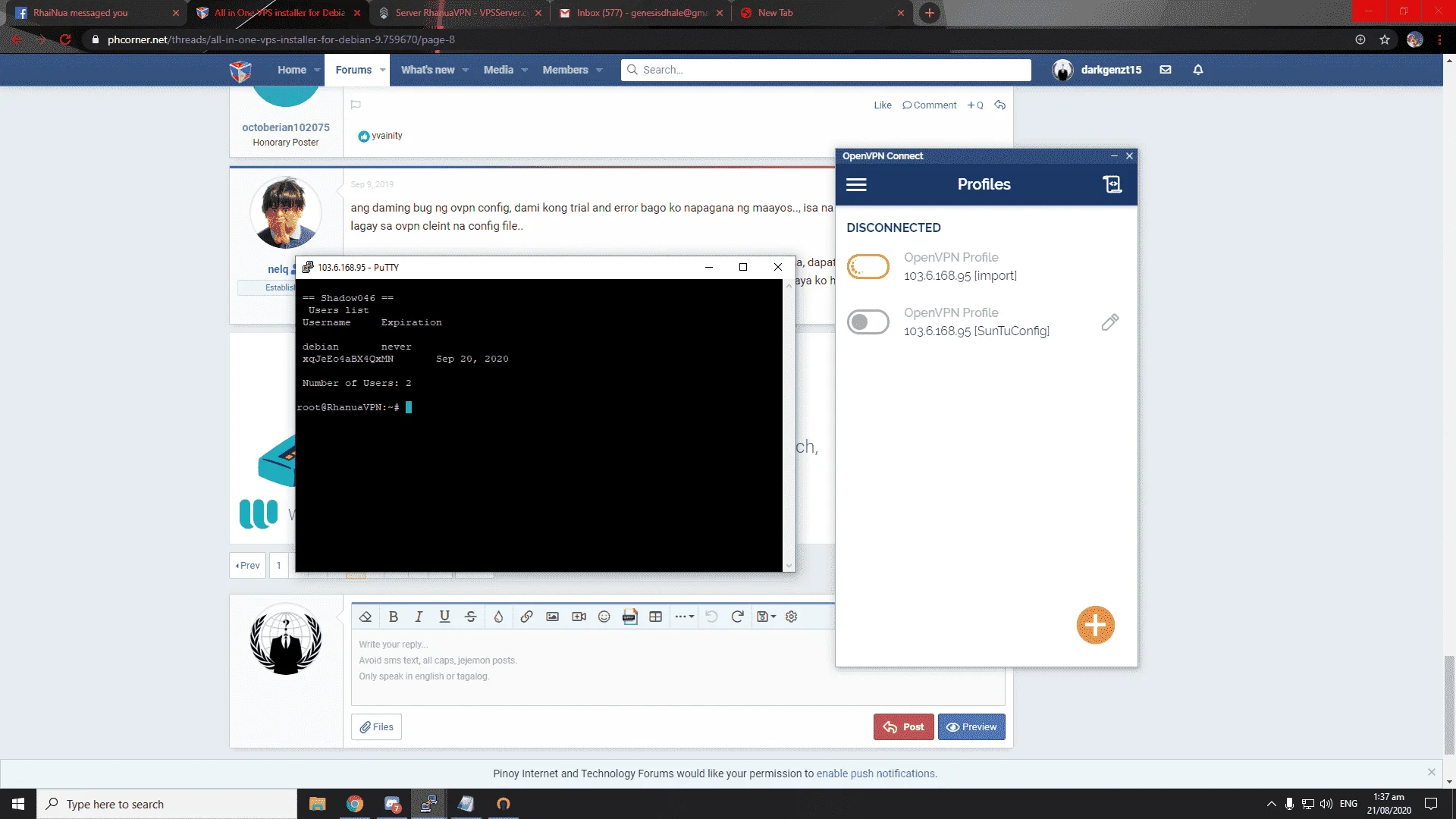Click the PuTTY window vertical scrollbar
This screenshot has height=819, width=1456.
coord(789,425)
